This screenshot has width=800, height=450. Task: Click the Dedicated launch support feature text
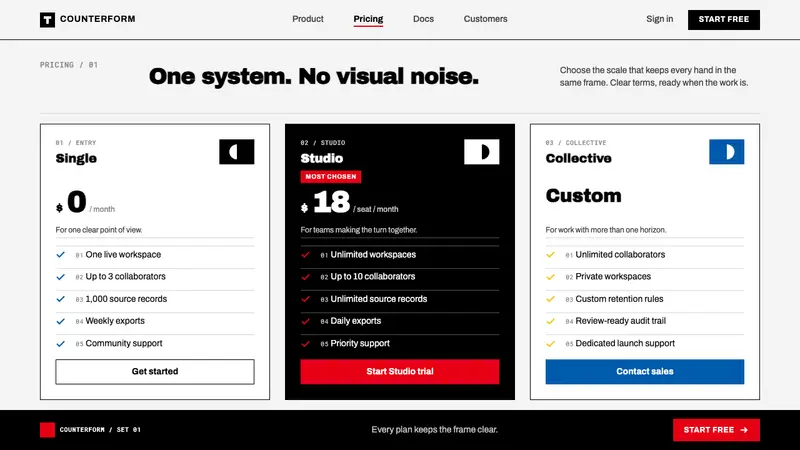[625, 343]
